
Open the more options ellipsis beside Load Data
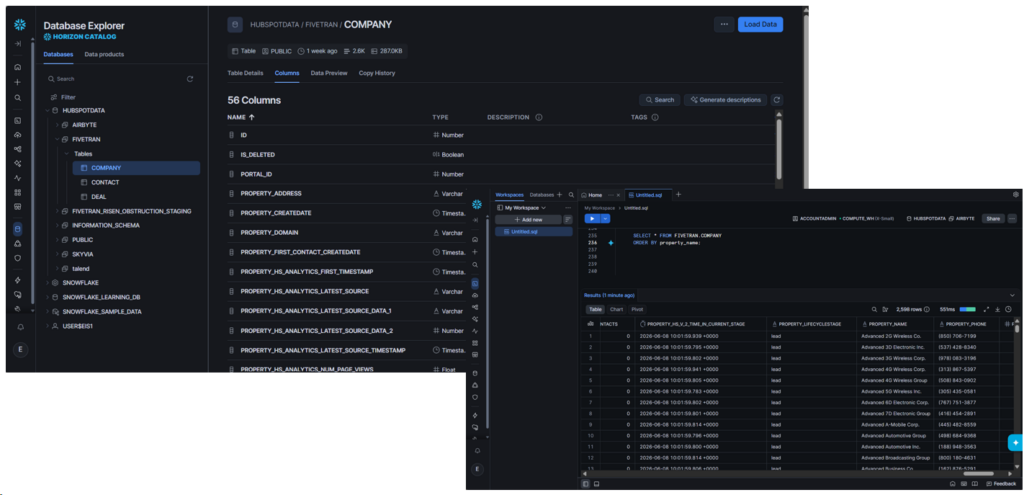point(724,24)
